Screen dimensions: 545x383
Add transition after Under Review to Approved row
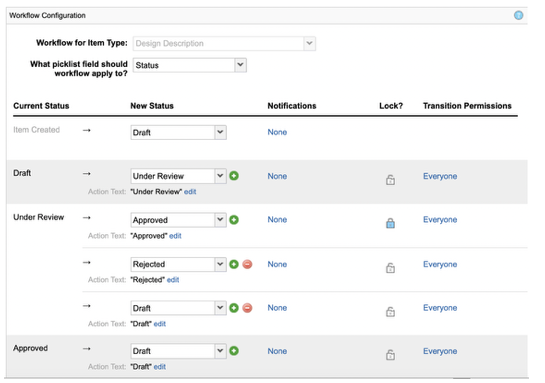[x=234, y=220]
